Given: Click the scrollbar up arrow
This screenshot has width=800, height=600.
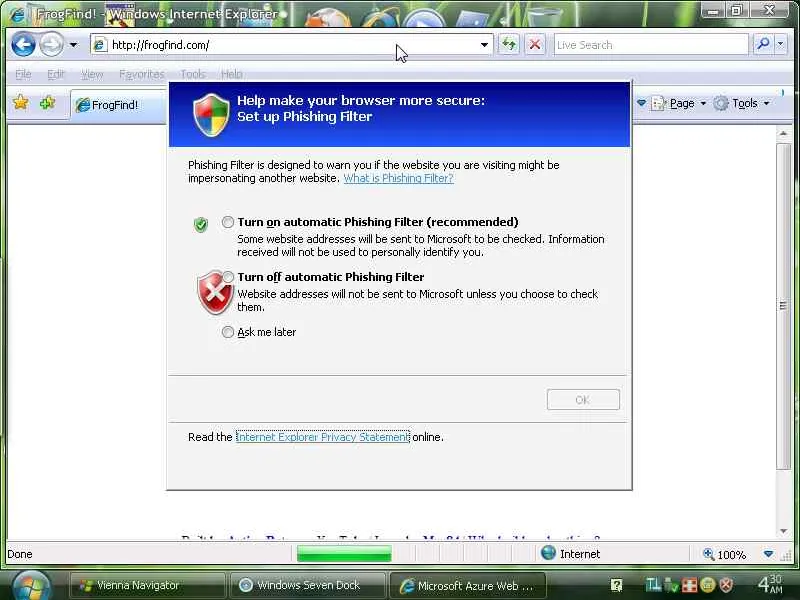Looking at the screenshot, I should 783,133.
